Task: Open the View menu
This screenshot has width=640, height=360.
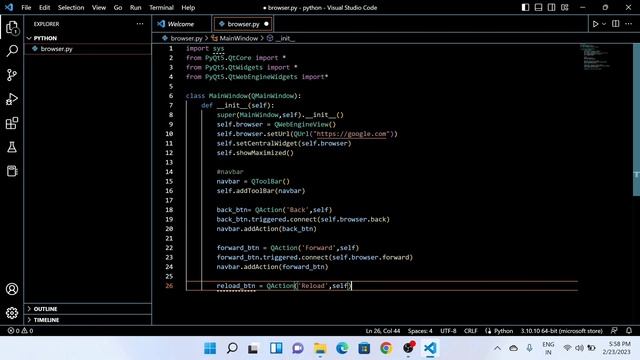Action: [x=99, y=7]
